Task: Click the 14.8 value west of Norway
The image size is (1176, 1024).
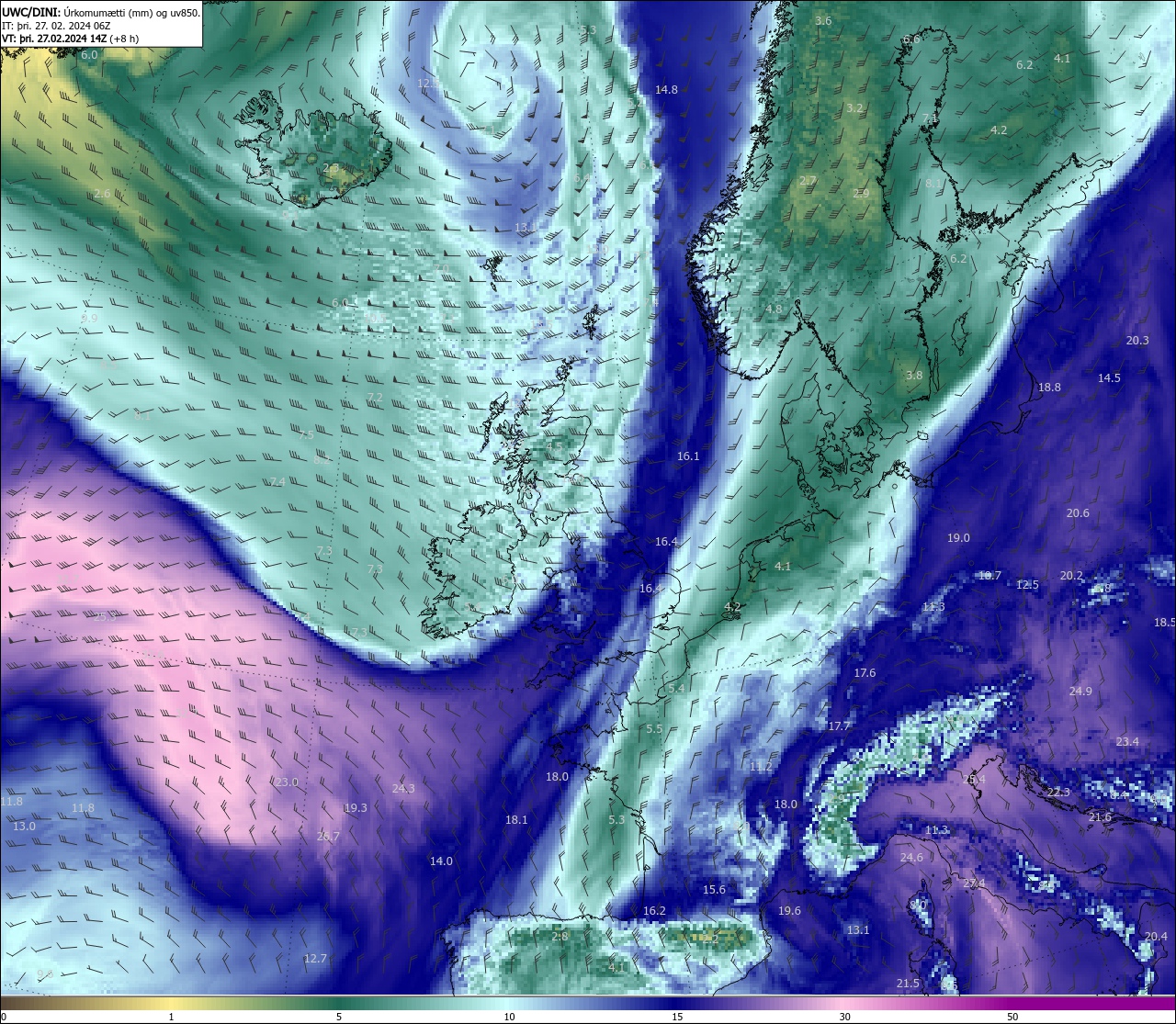Action: tap(666, 90)
